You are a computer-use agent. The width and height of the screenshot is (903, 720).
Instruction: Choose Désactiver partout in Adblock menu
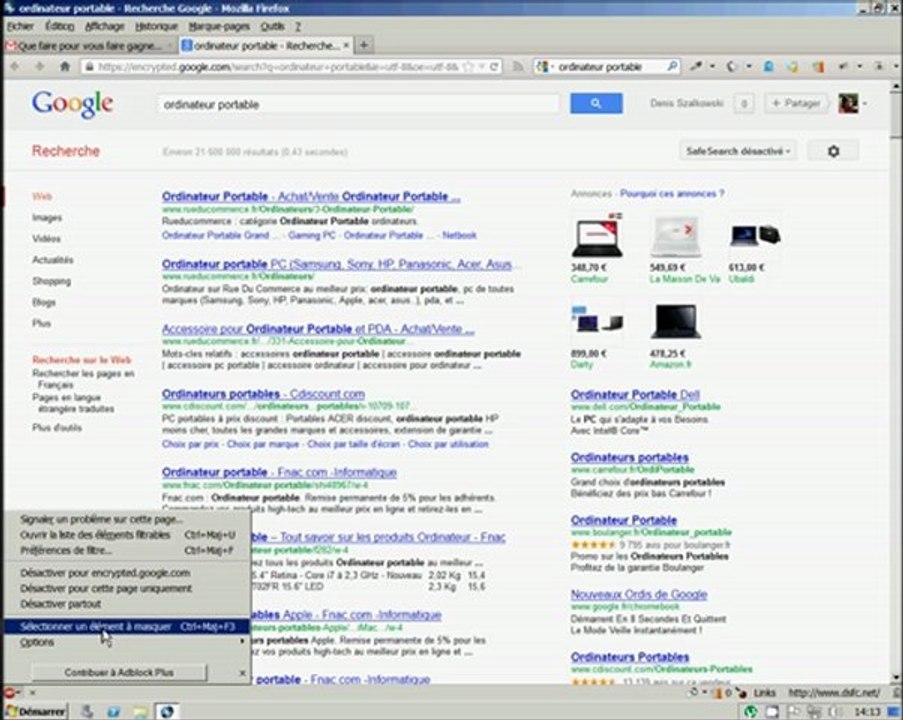click(127, 604)
